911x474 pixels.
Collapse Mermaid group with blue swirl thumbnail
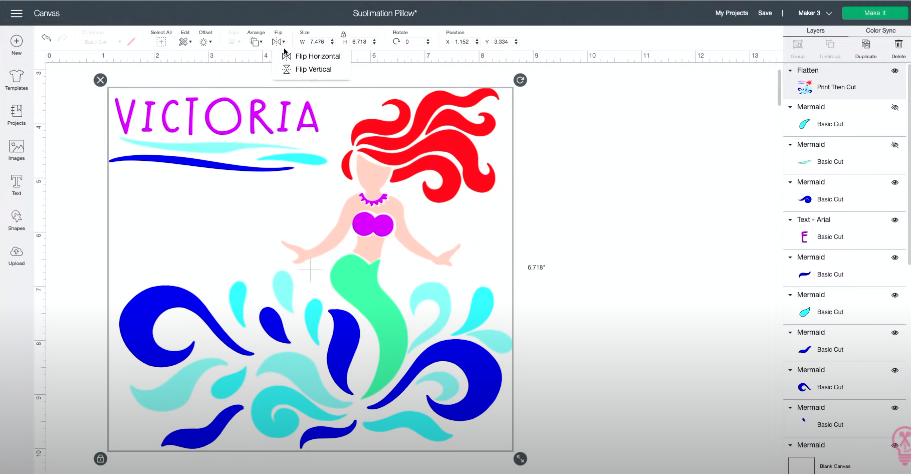tap(790, 182)
